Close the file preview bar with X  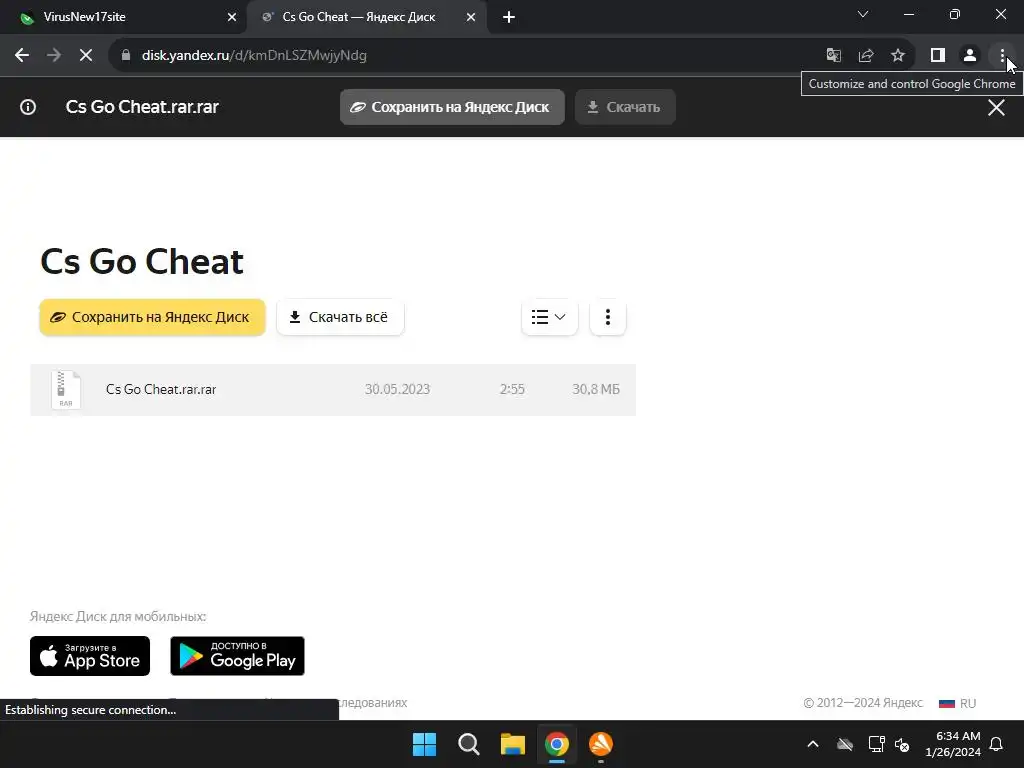(x=996, y=107)
